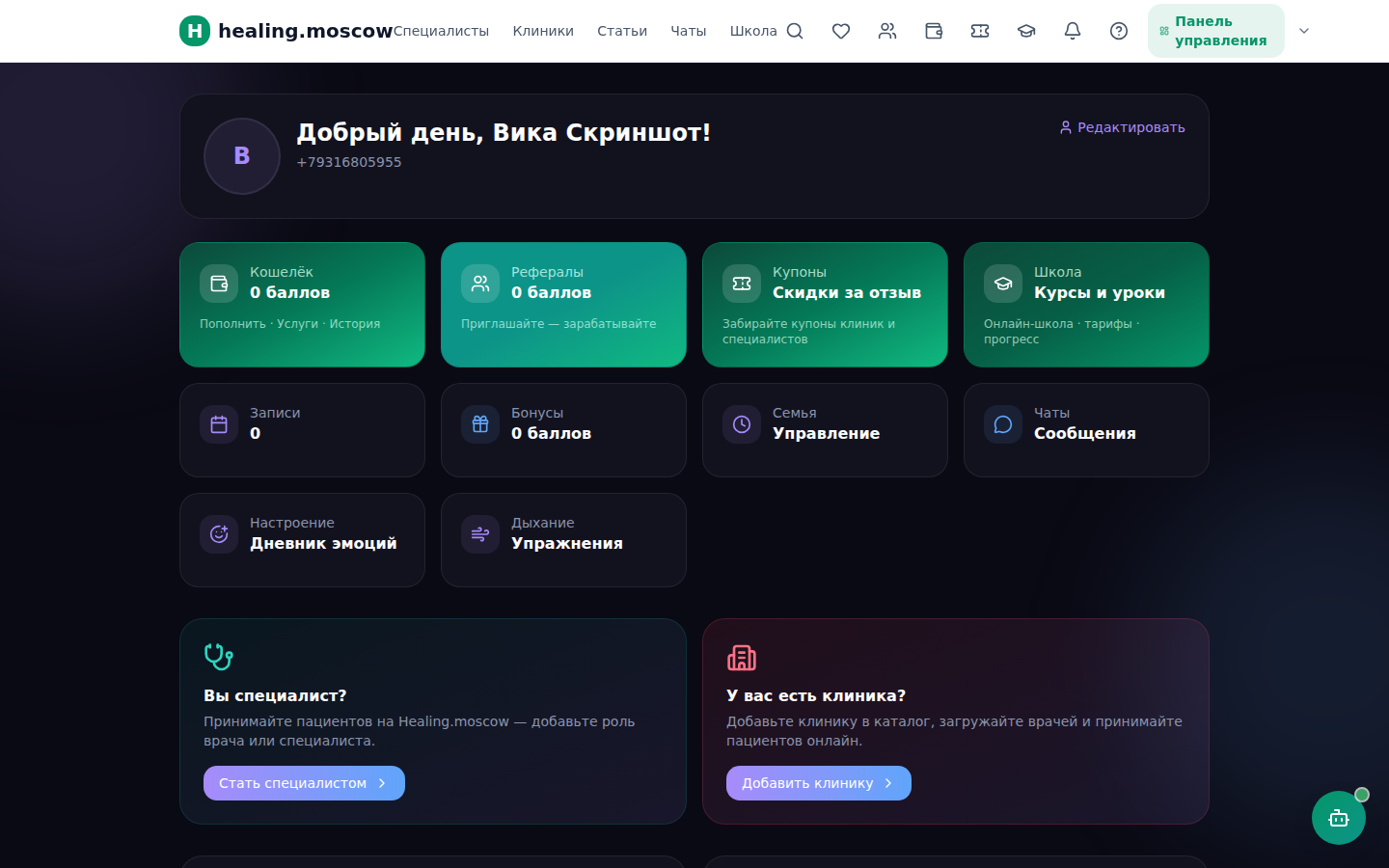Open the chatbot robot floating button
The width and height of the screenshot is (1389, 868).
1339,818
